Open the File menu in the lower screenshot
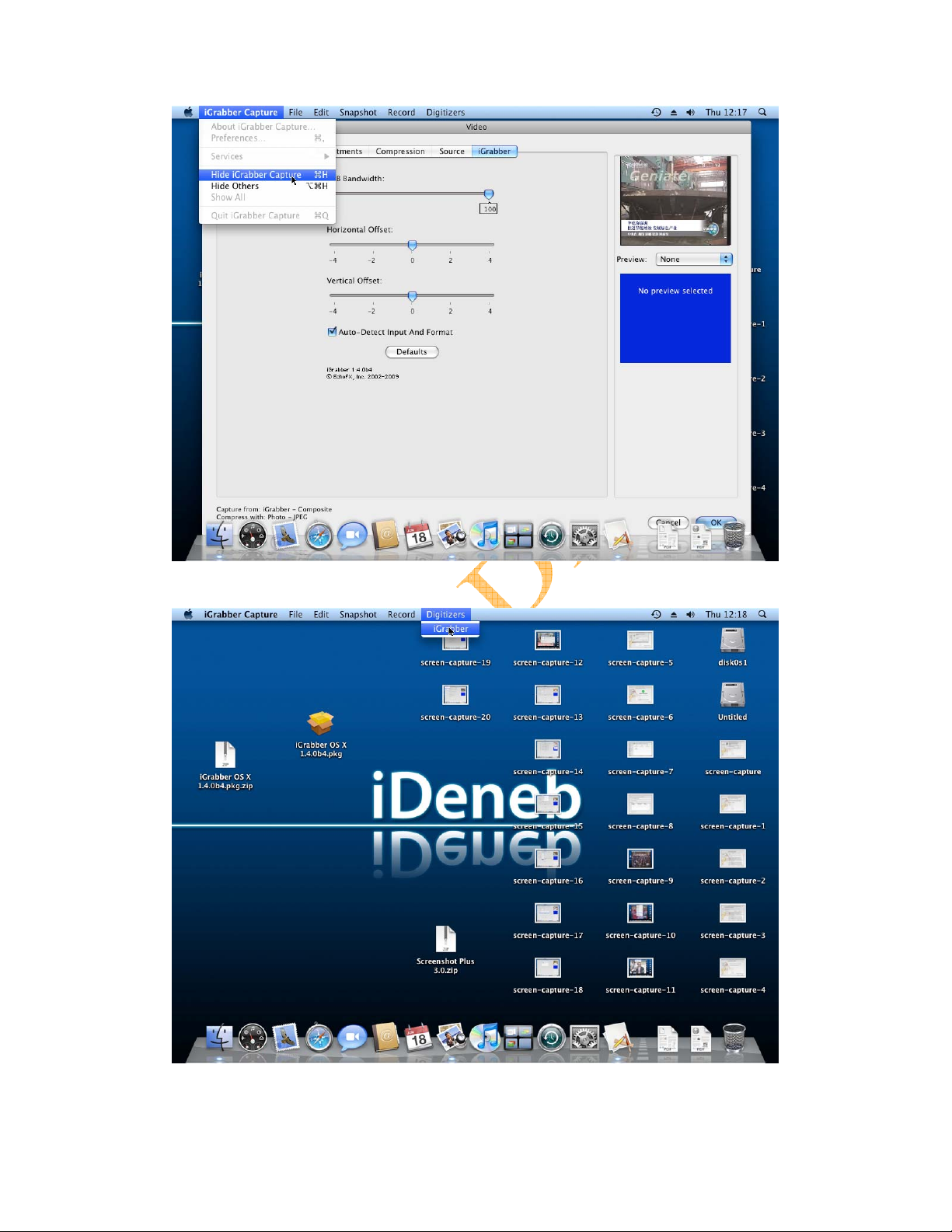The width and height of the screenshot is (952, 1232). pos(295,614)
